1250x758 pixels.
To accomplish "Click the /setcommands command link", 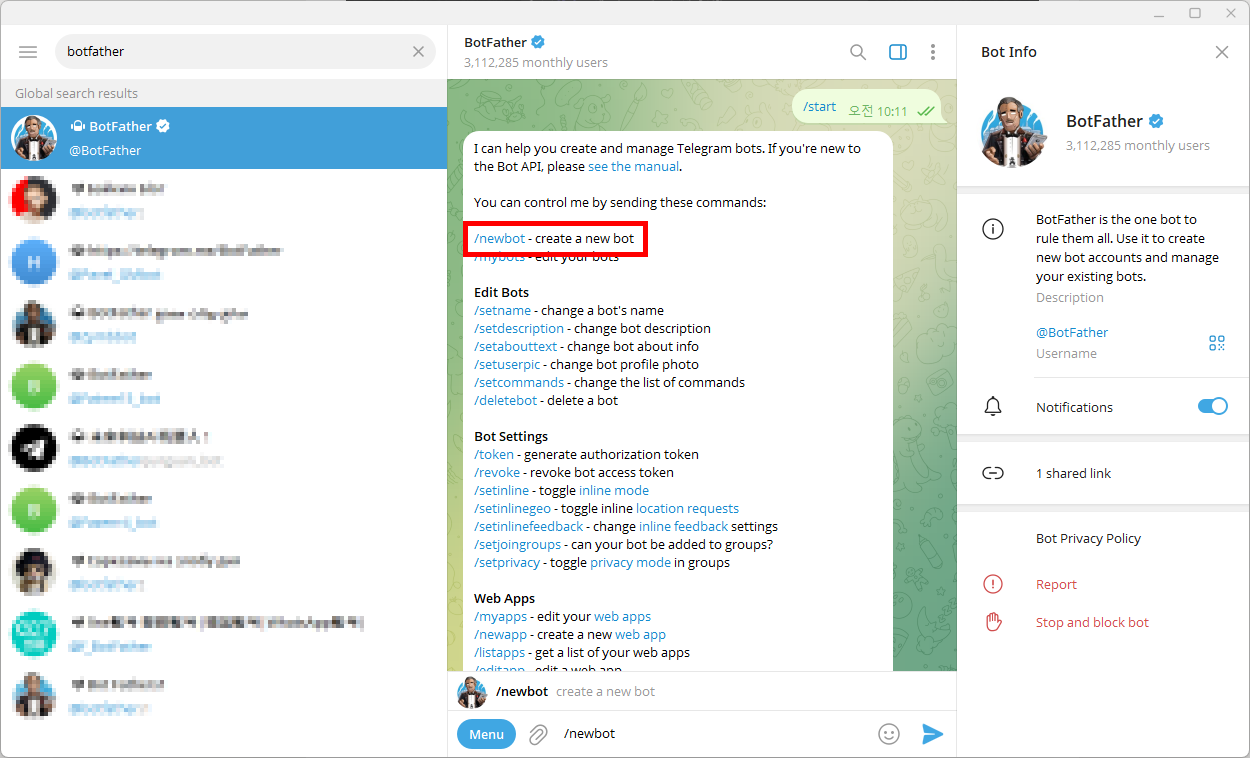I will pyautogui.click(x=520, y=382).
